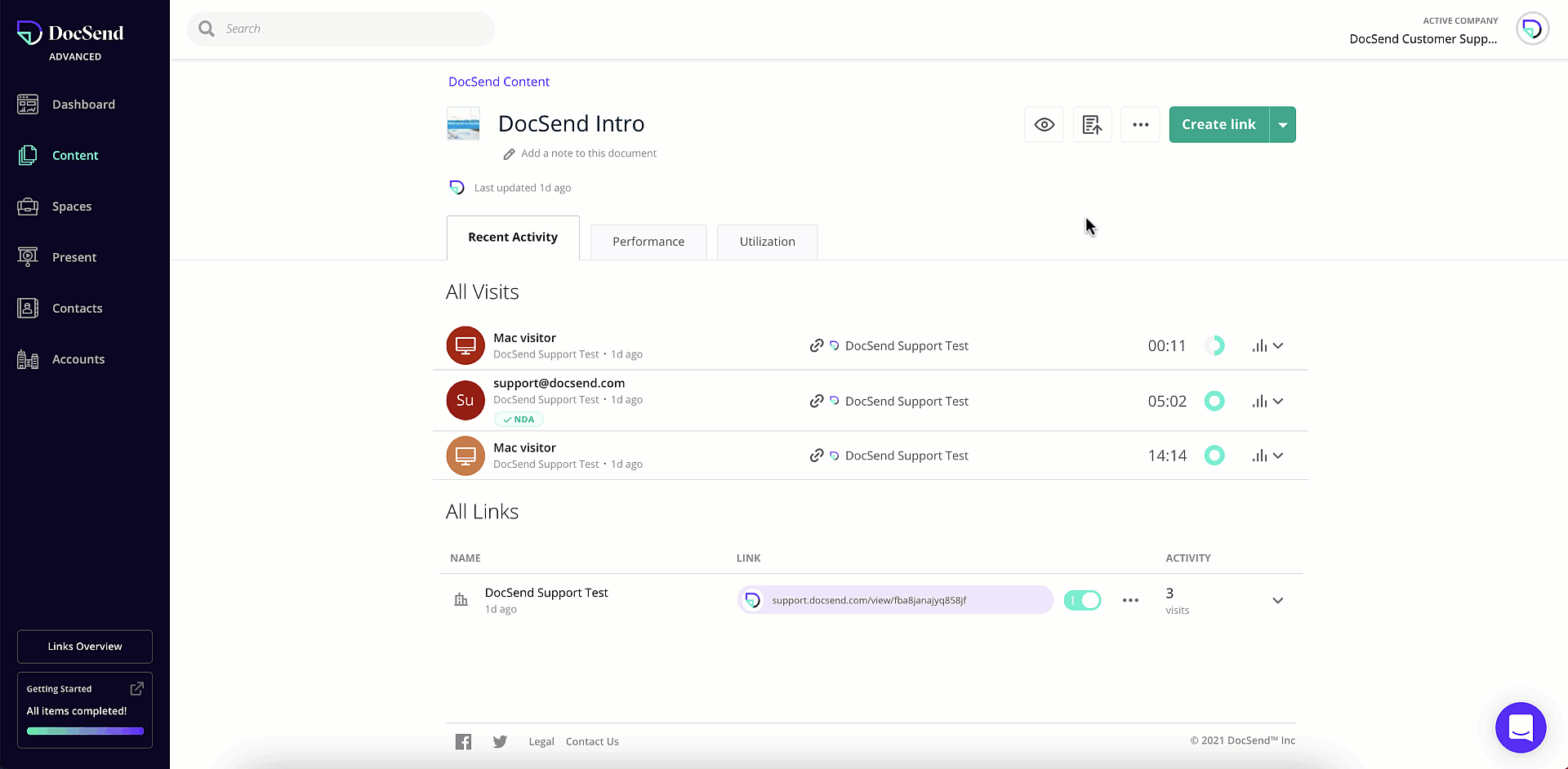This screenshot has height=769, width=1568.
Task: Click link icon in the 00:11 visit row
Action: tap(816, 345)
